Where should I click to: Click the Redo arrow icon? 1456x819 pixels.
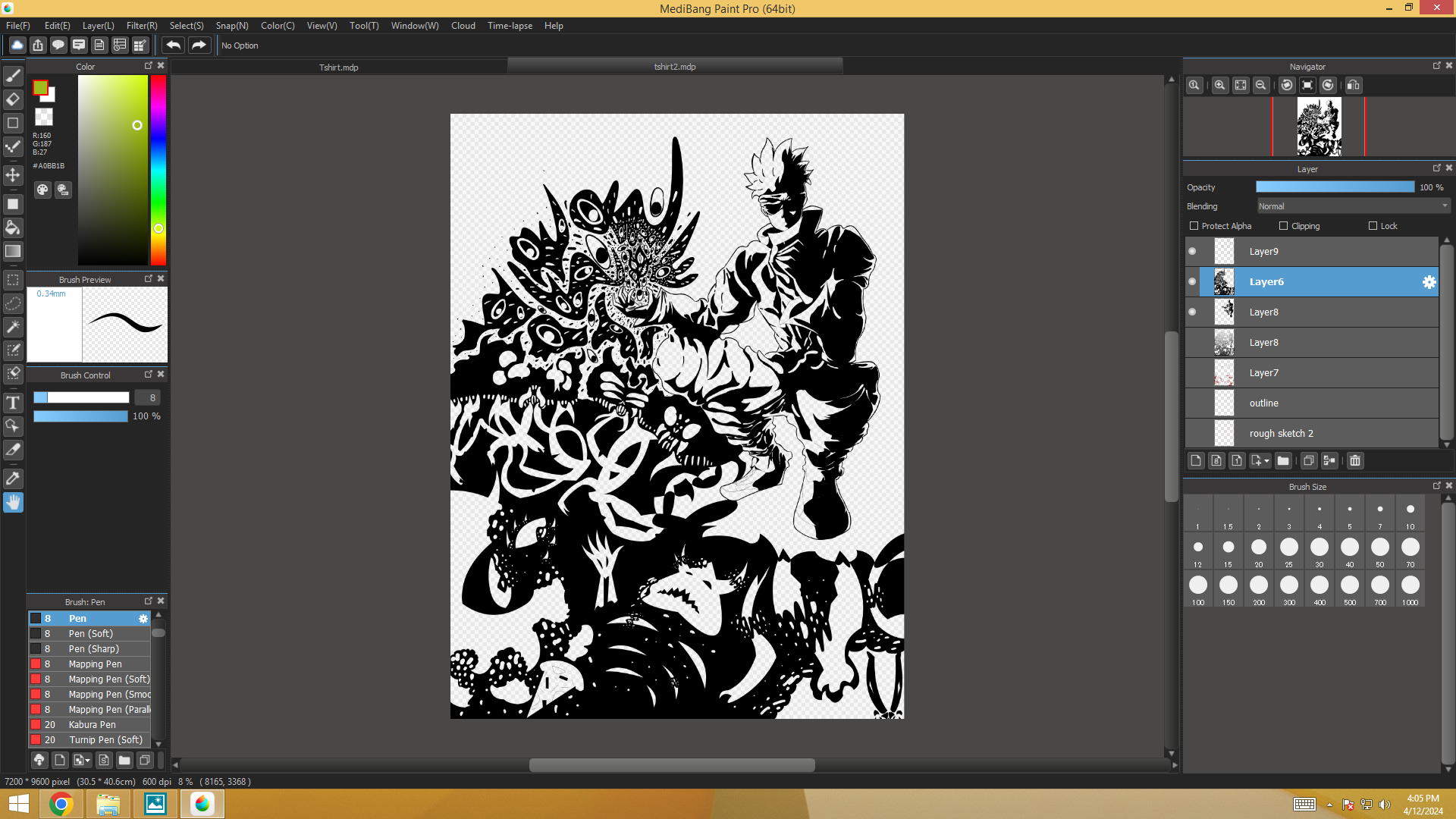199,45
